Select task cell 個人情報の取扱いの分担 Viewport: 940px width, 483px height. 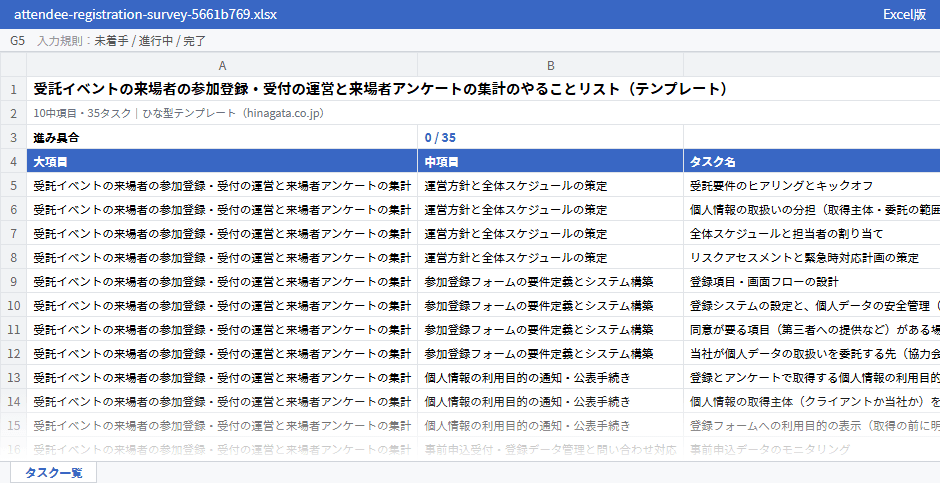click(812, 209)
